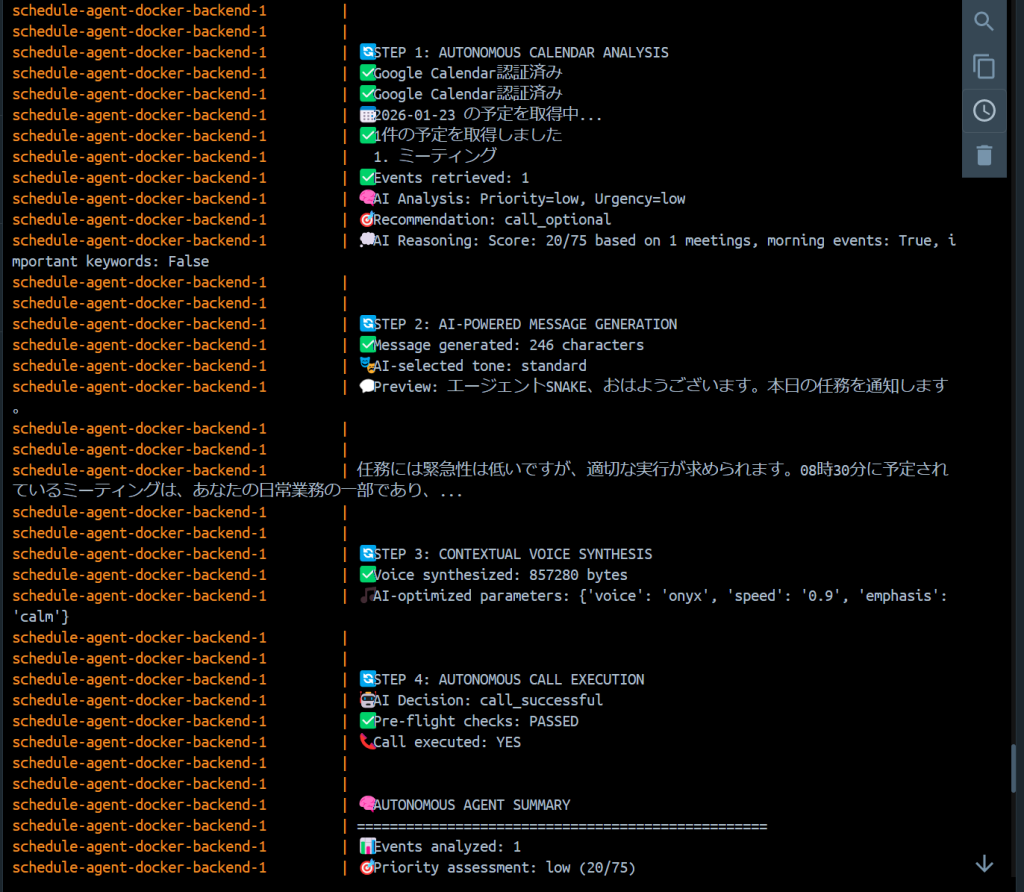Copy logs using the clipboard icon
Image resolution: width=1024 pixels, height=892 pixels.
[984, 67]
